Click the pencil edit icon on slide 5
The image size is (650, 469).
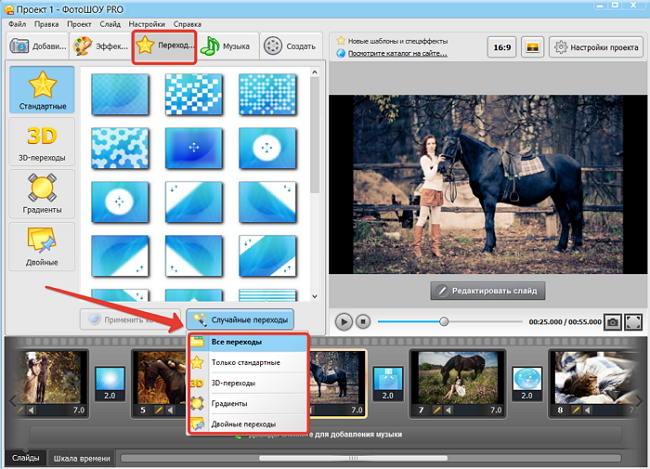pyautogui.click(x=158, y=410)
